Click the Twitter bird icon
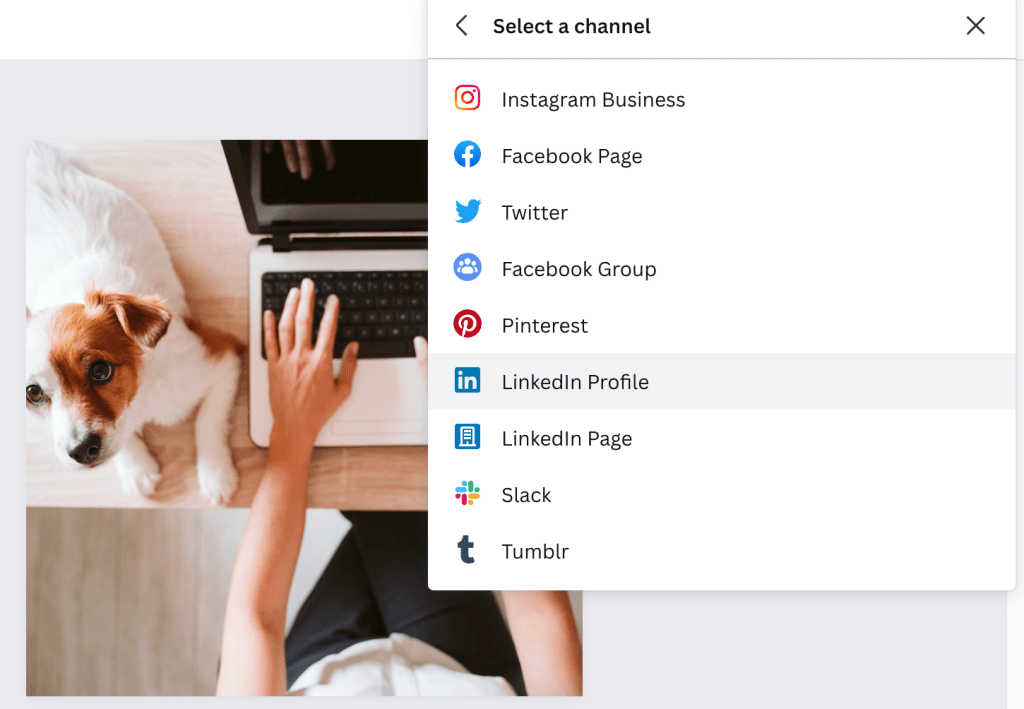The width and height of the screenshot is (1024, 709). pyautogui.click(x=467, y=212)
